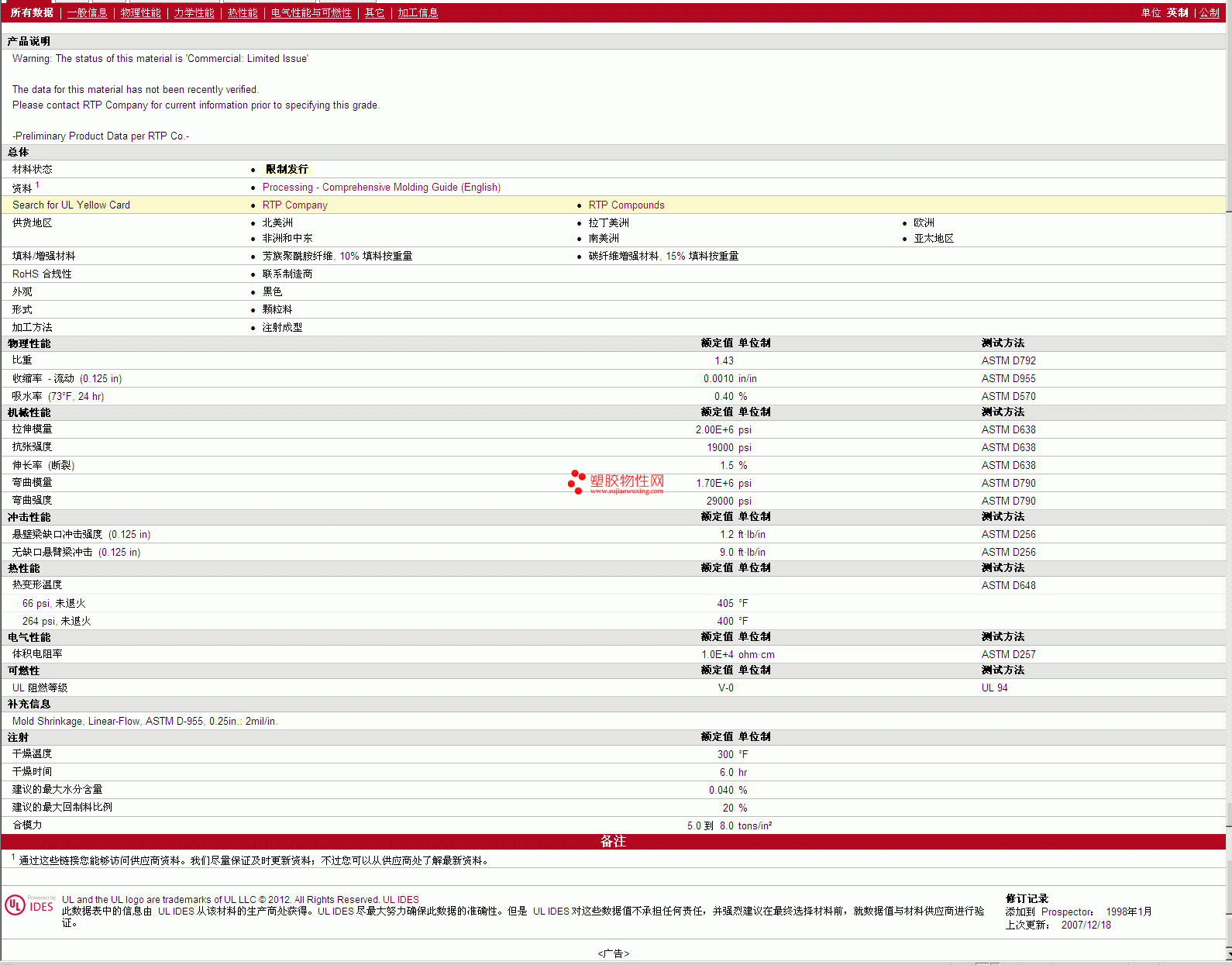
Task: Open ASTM D257 test method
Action: [x=1008, y=655]
